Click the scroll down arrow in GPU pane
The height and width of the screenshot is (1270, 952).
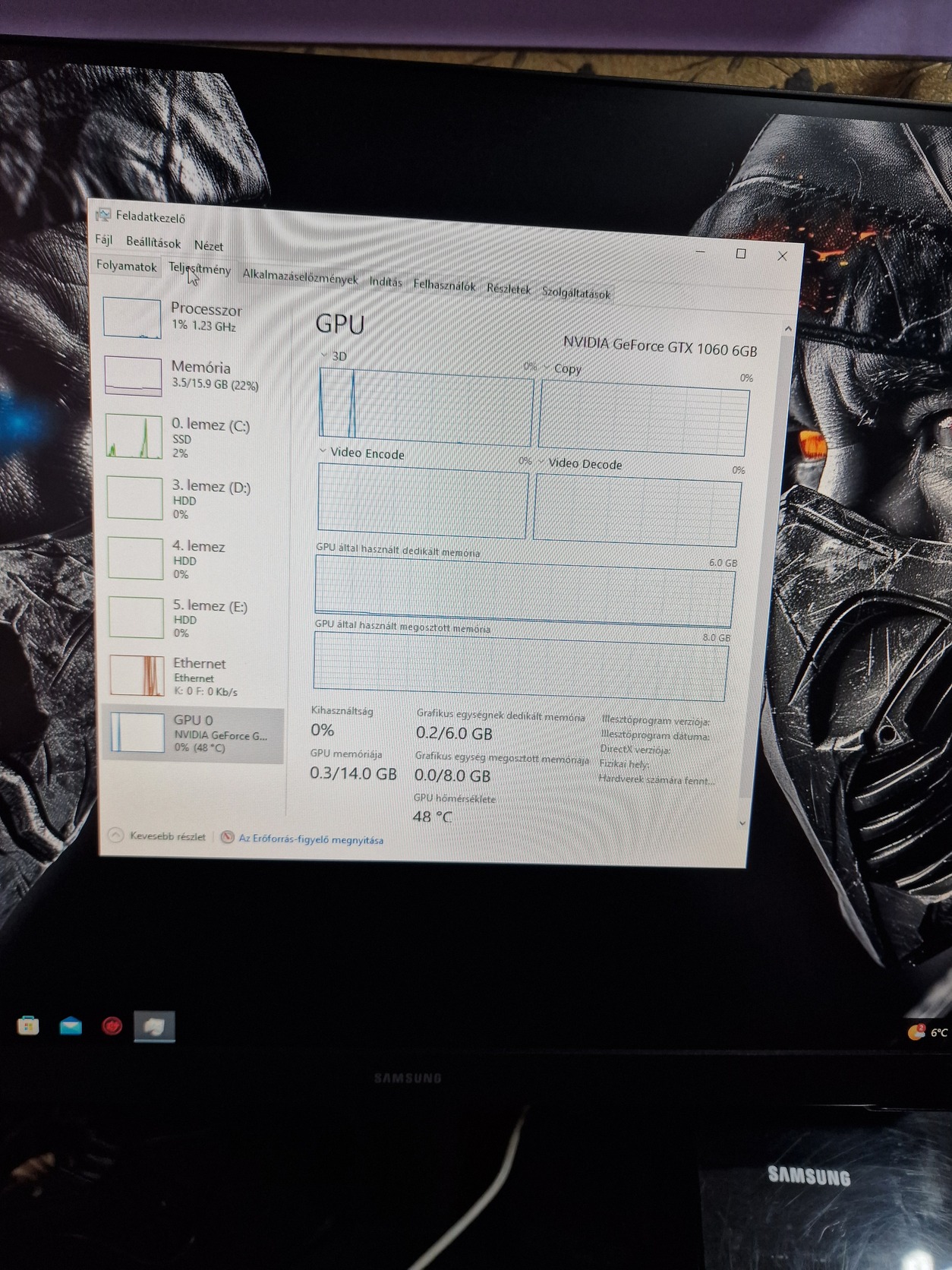coord(742,823)
